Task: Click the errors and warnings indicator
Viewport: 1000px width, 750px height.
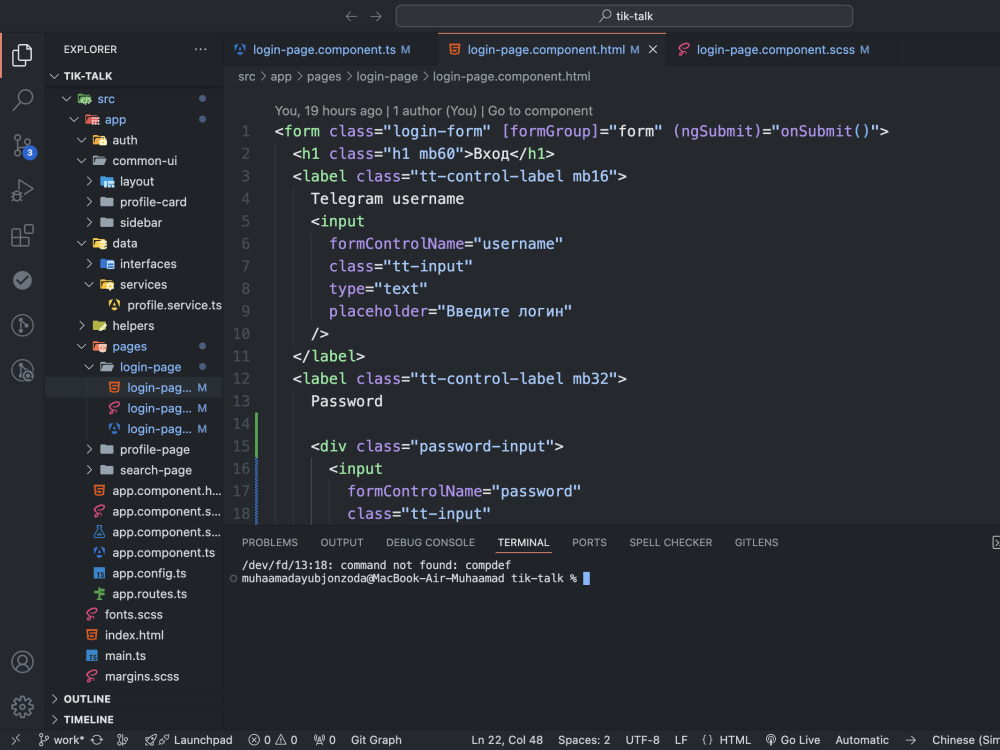Action: 272,740
